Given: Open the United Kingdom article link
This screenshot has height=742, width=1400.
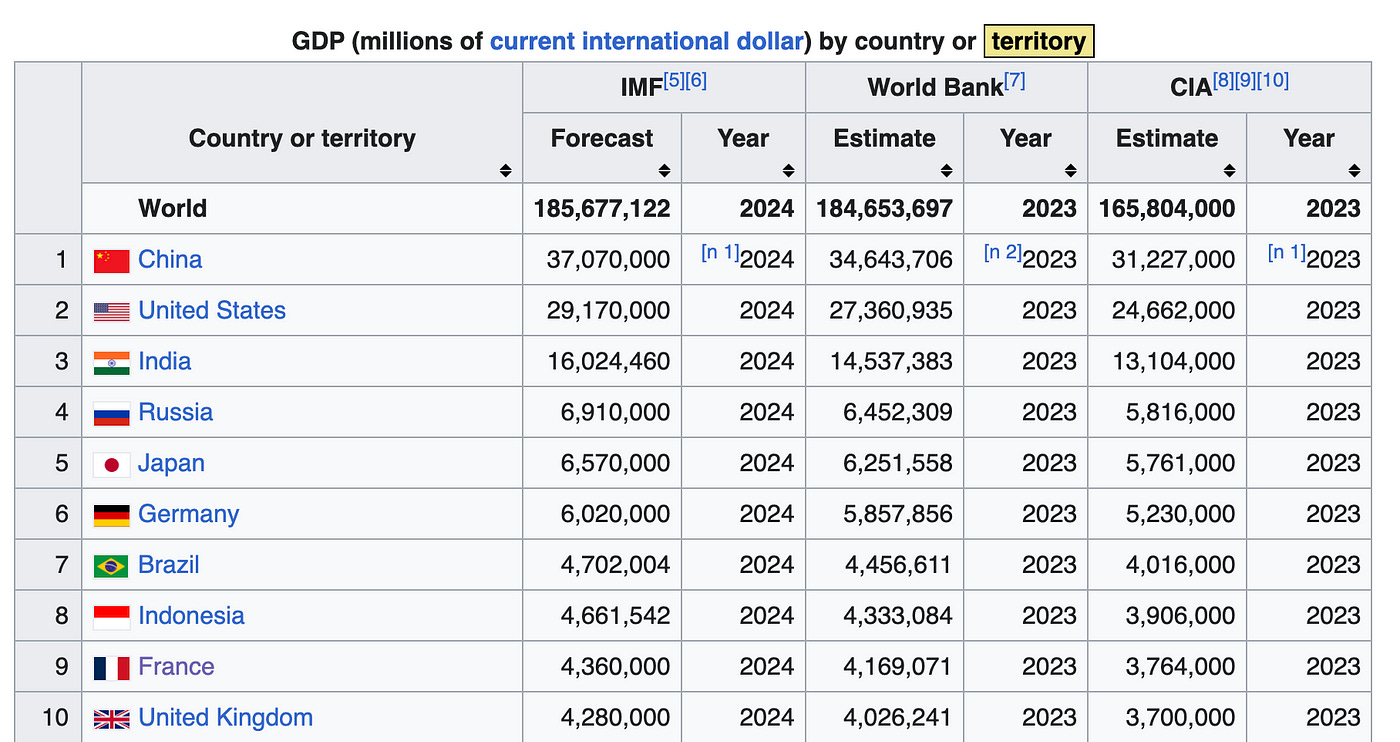Looking at the screenshot, I should [x=226, y=719].
